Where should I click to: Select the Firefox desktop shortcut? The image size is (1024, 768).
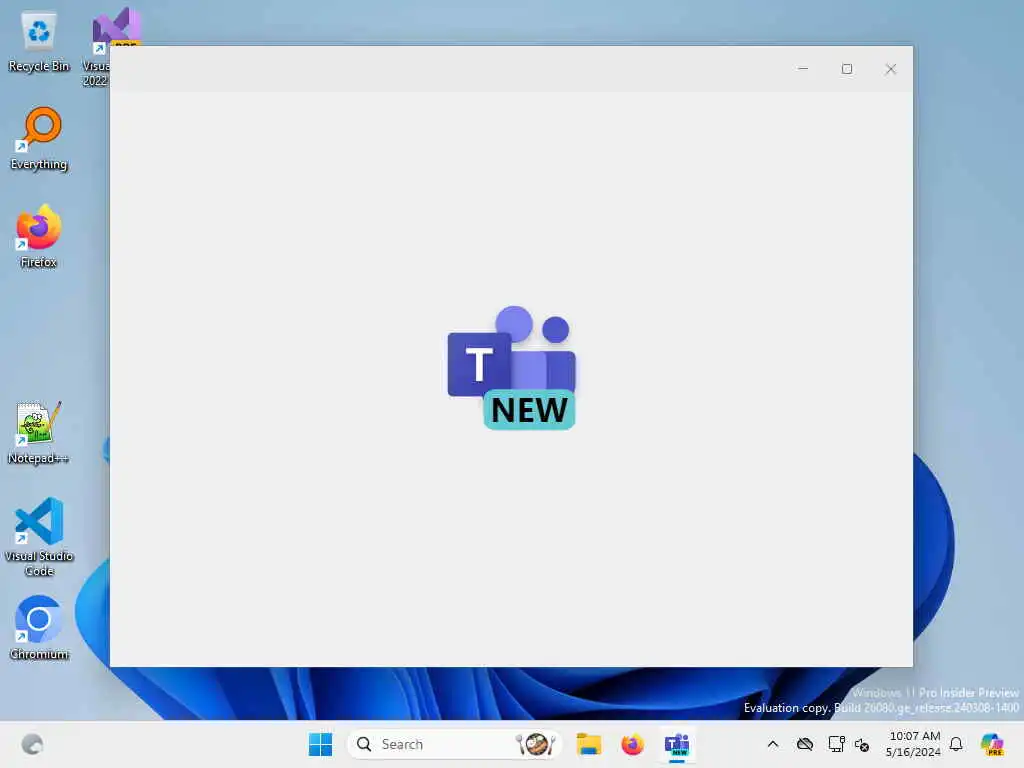pyautogui.click(x=39, y=236)
